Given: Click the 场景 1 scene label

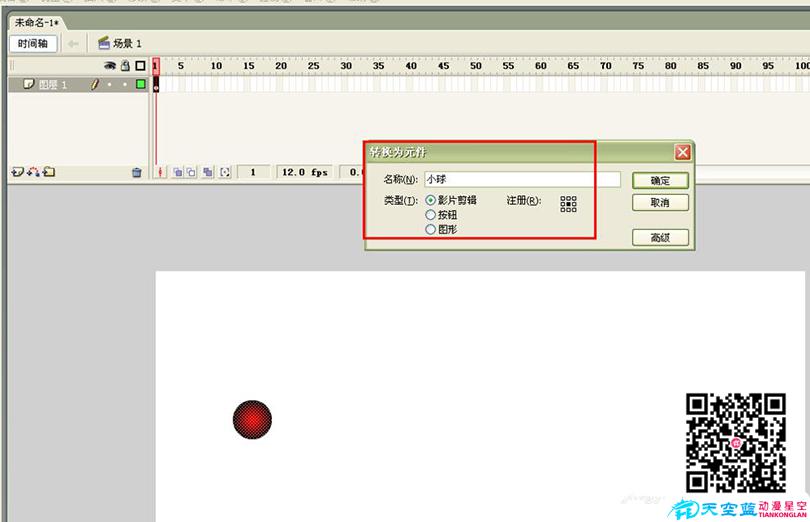Looking at the screenshot, I should 127,43.
